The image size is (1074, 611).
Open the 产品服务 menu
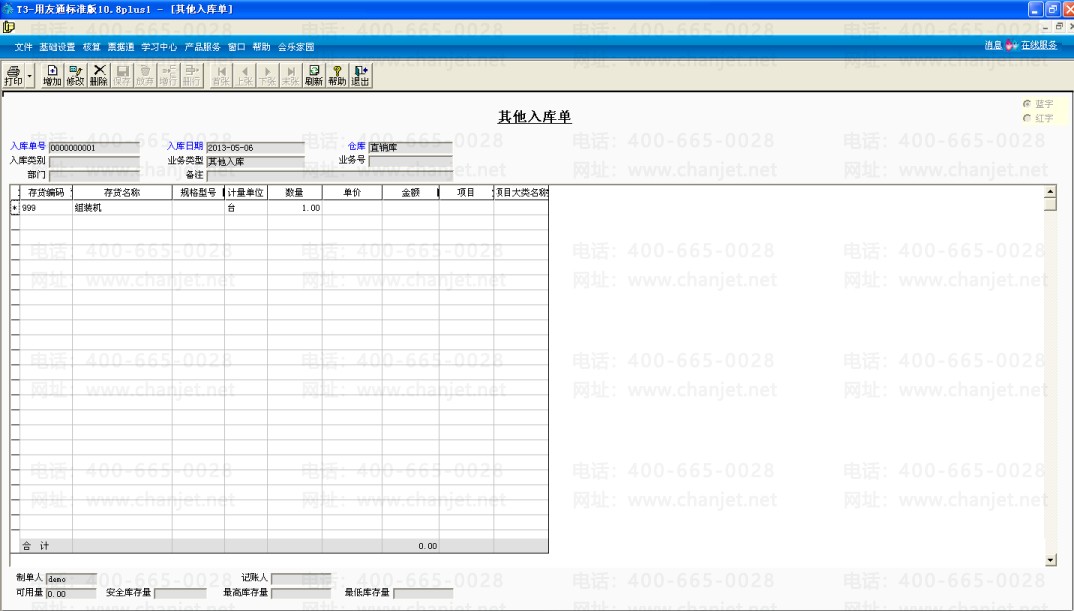pyautogui.click(x=202, y=47)
